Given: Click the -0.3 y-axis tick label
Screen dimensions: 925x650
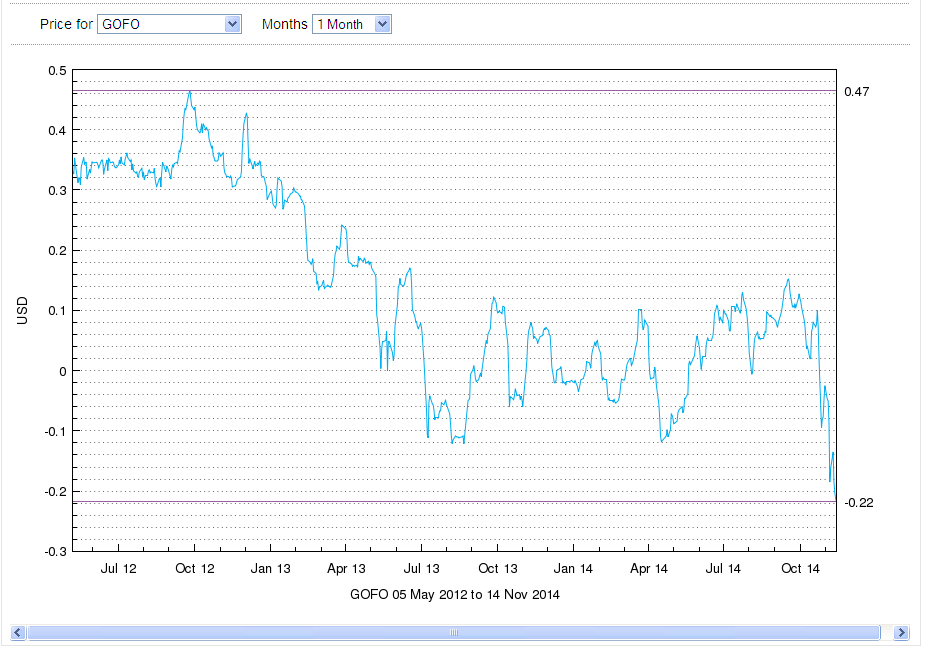Looking at the screenshot, I should [55, 552].
